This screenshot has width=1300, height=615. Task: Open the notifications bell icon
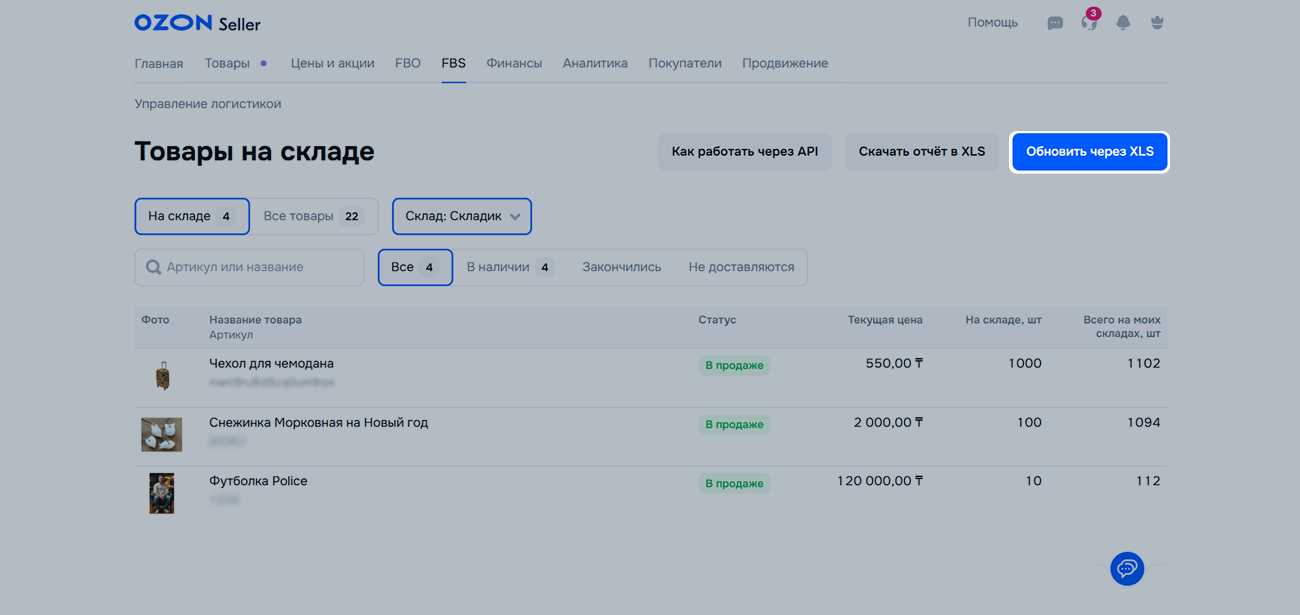(x=1123, y=23)
